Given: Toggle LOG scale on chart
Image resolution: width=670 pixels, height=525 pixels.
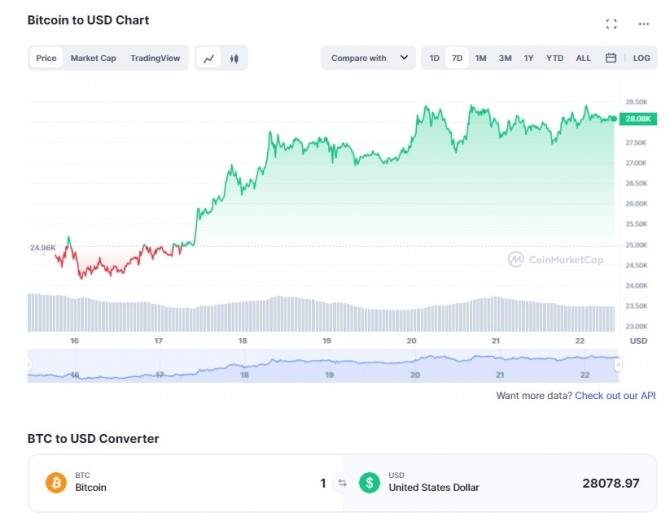Looking at the screenshot, I should click(x=641, y=58).
